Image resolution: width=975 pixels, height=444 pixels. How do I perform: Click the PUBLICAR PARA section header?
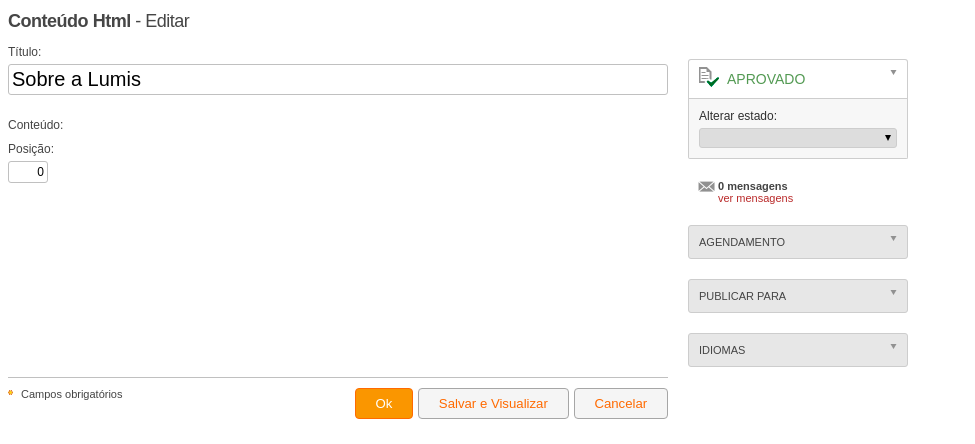point(798,296)
